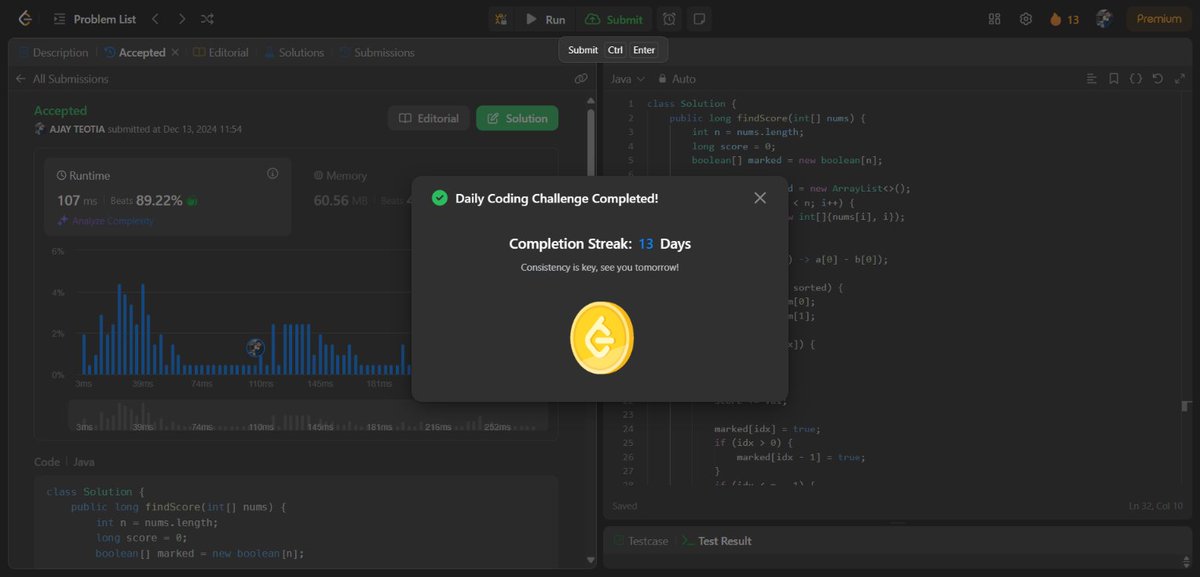
Task: Click the Editorial button in submission panel
Action: [429, 118]
